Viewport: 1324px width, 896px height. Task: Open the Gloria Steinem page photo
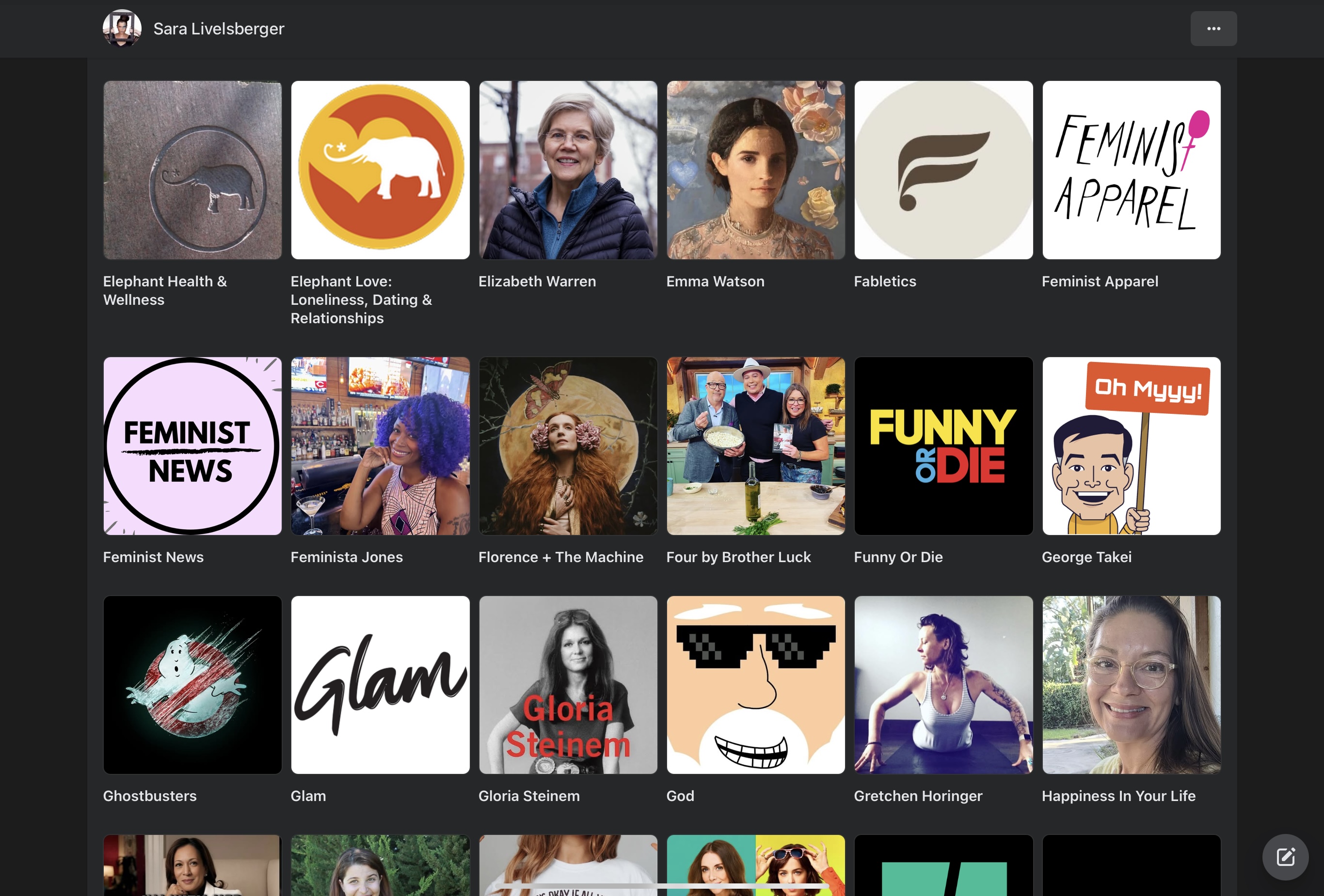568,685
